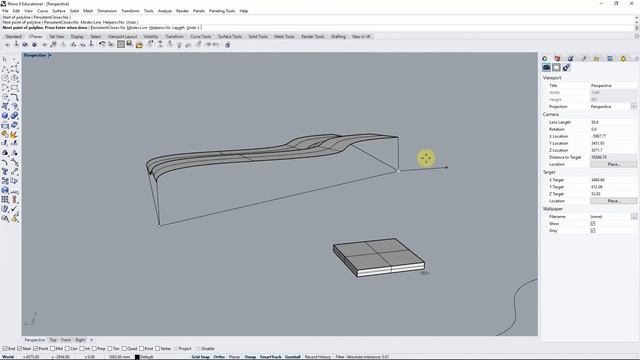Browse for wallpaper Filename with ellipsis button

point(633,217)
